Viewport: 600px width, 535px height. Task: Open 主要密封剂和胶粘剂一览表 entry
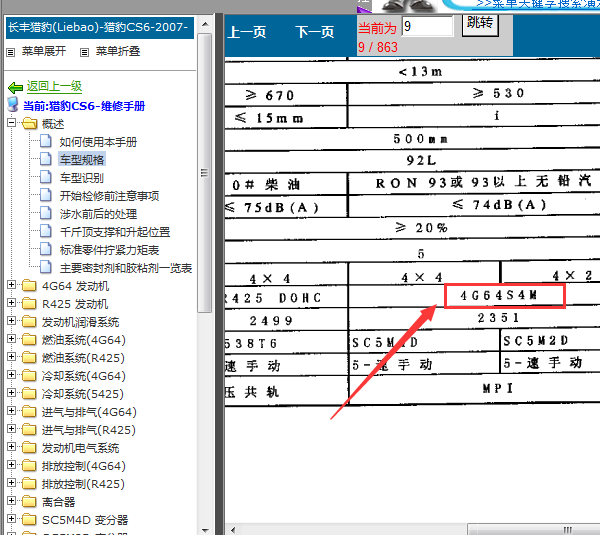pyautogui.click(x=126, y=268)
